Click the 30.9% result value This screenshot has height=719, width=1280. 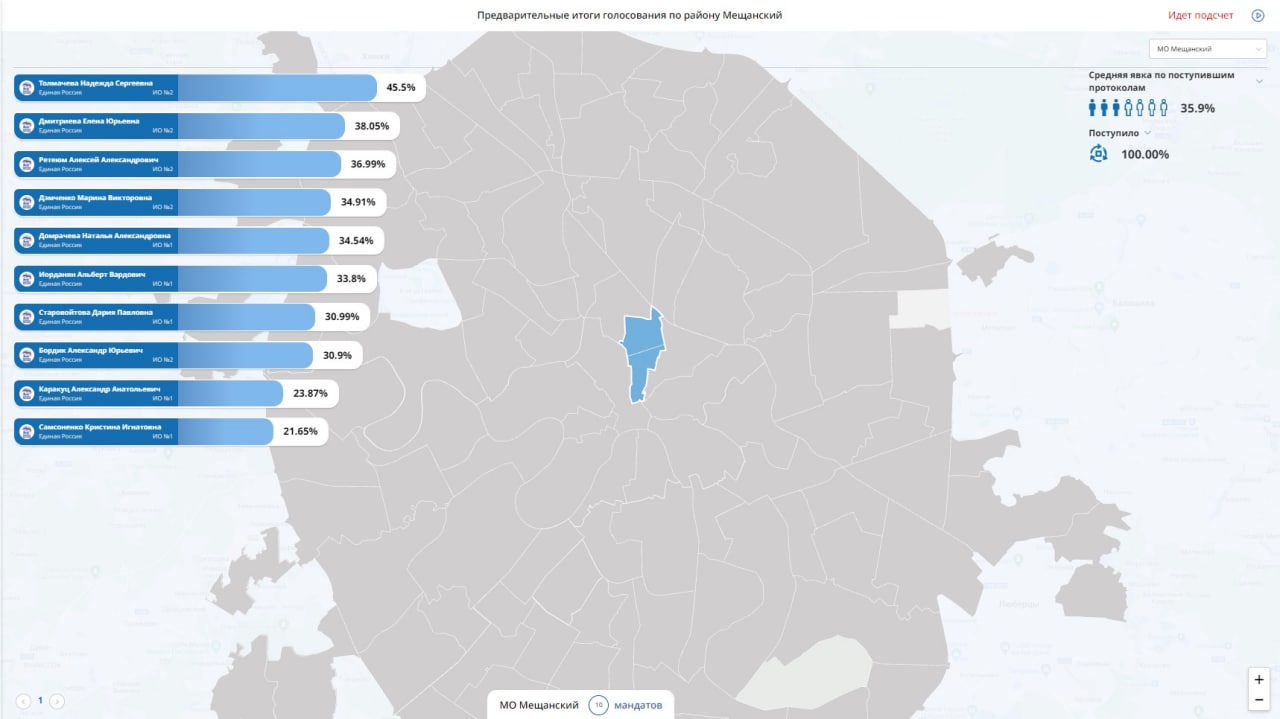(337, 355)
